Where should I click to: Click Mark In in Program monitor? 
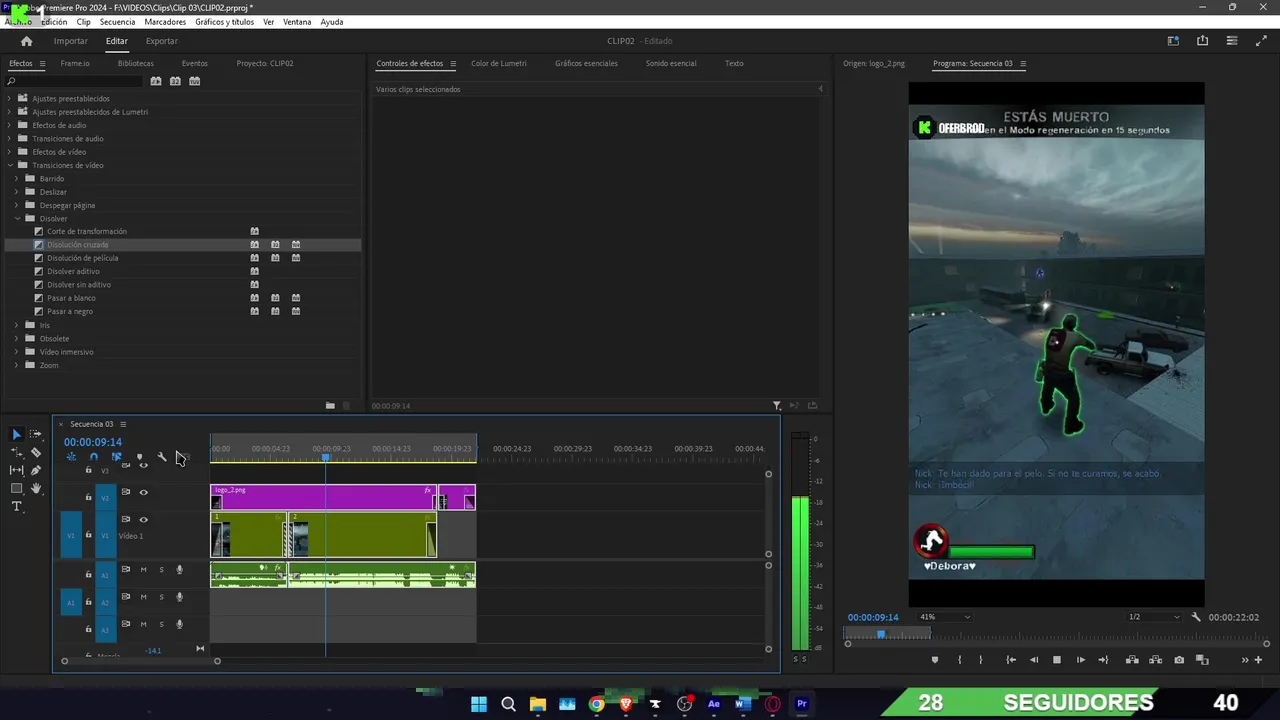point(959,660)
